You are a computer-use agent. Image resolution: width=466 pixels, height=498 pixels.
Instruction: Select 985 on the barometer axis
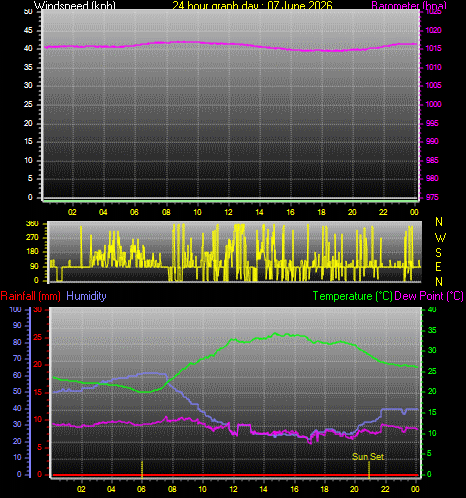click(x=432, y=160)
